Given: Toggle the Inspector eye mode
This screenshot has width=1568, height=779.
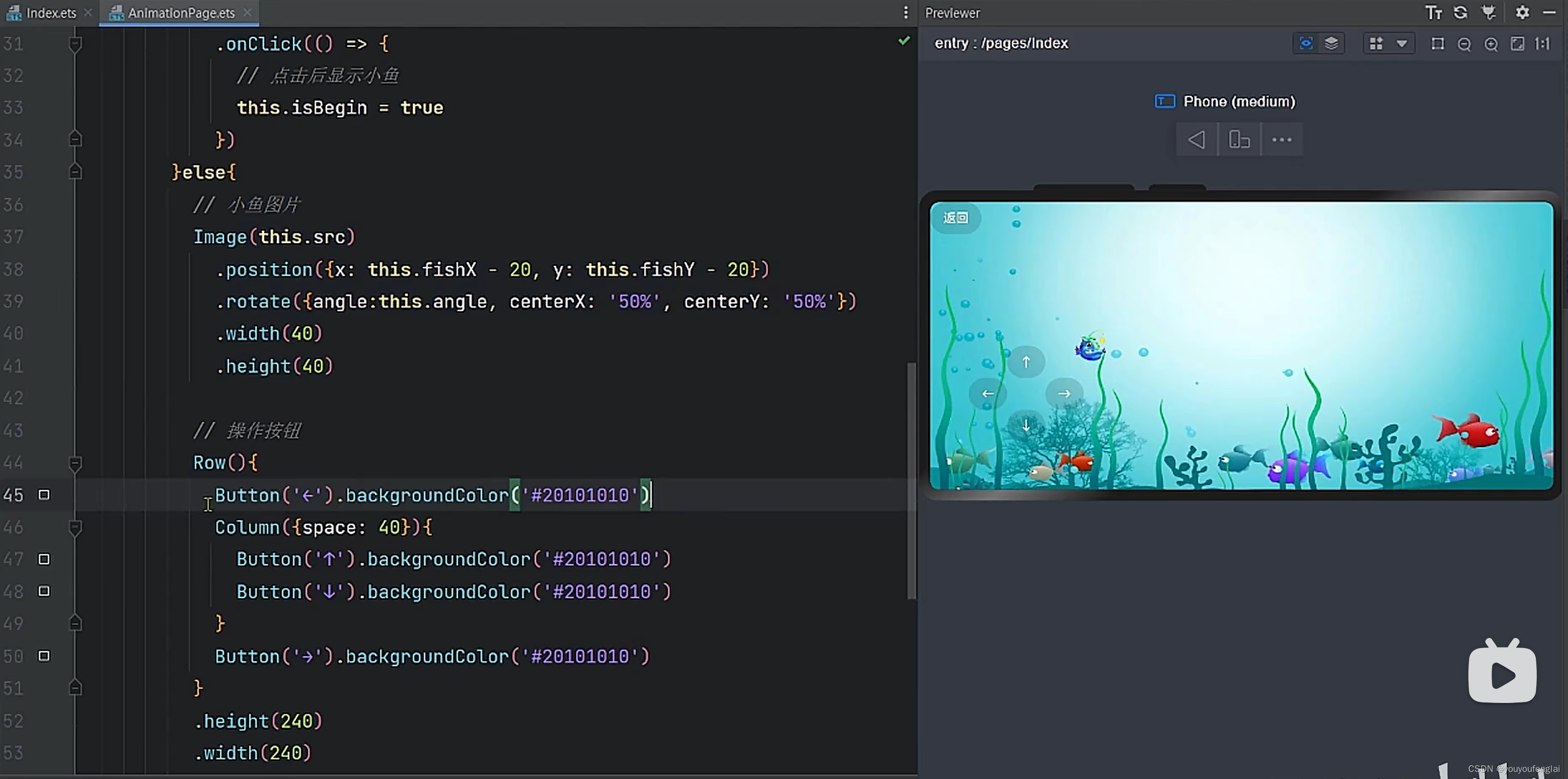Looking at the screenshot, I should (1306, 43).
